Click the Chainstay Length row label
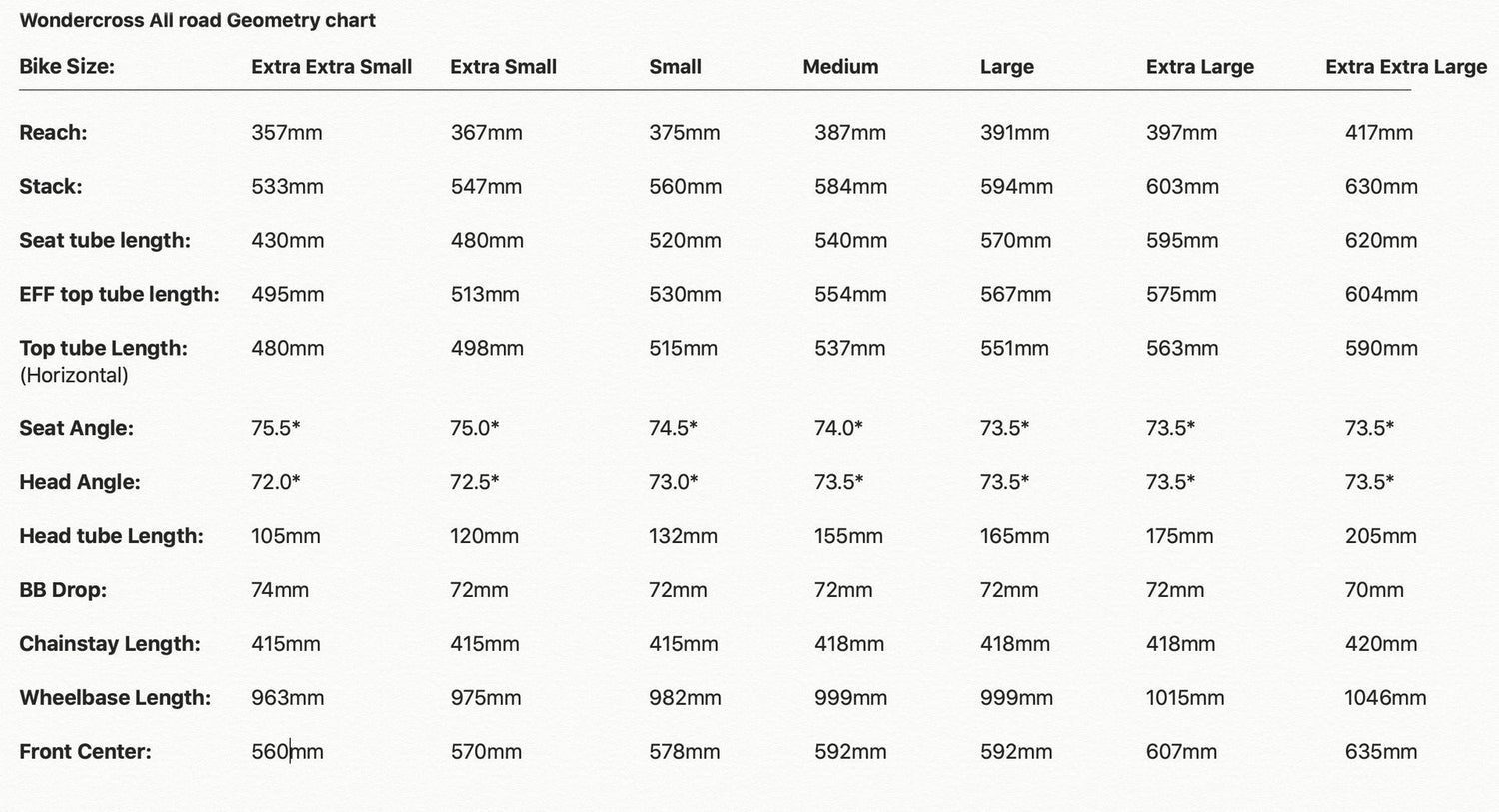 tap(110, 644)
